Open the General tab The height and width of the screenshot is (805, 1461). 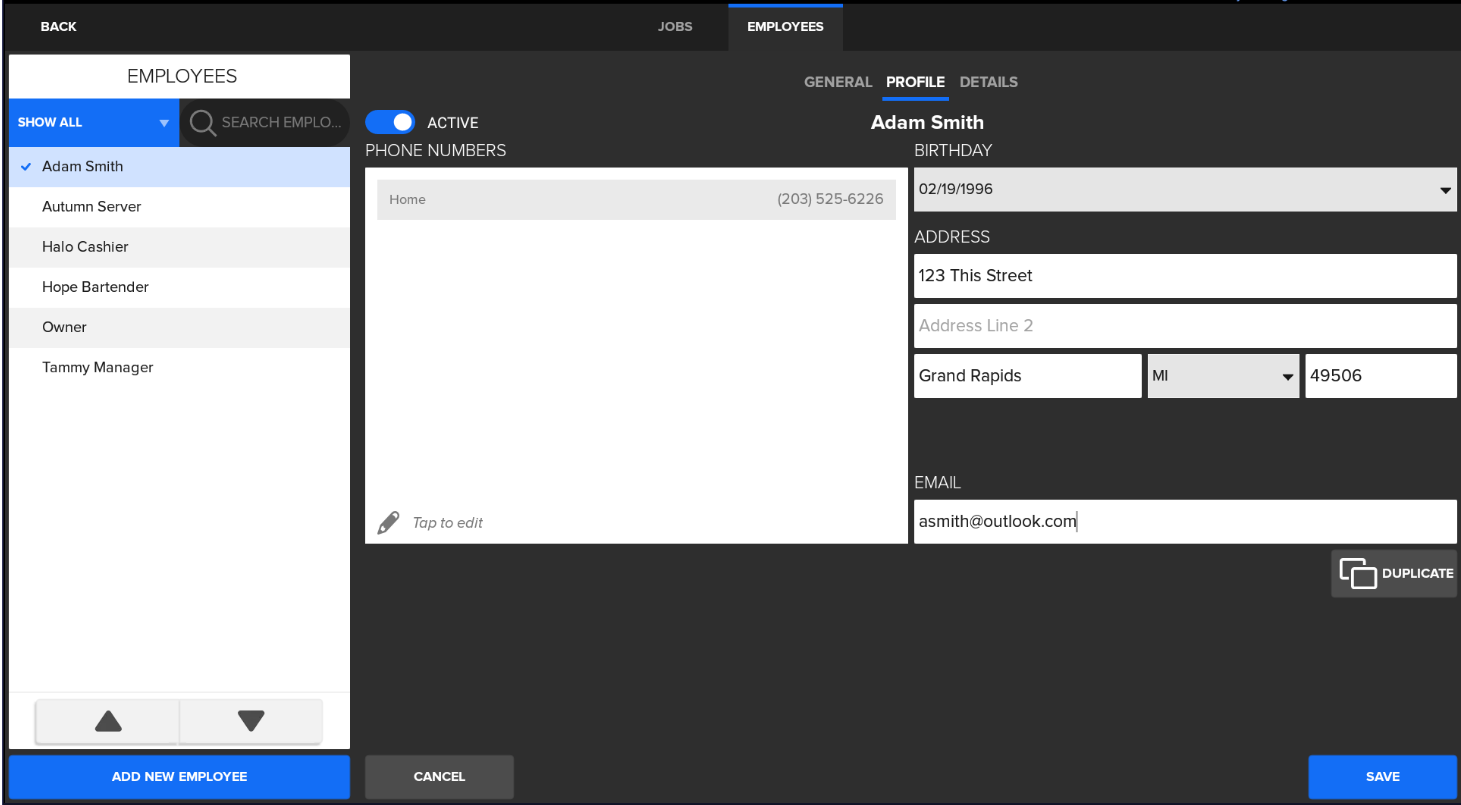point(838,82)
